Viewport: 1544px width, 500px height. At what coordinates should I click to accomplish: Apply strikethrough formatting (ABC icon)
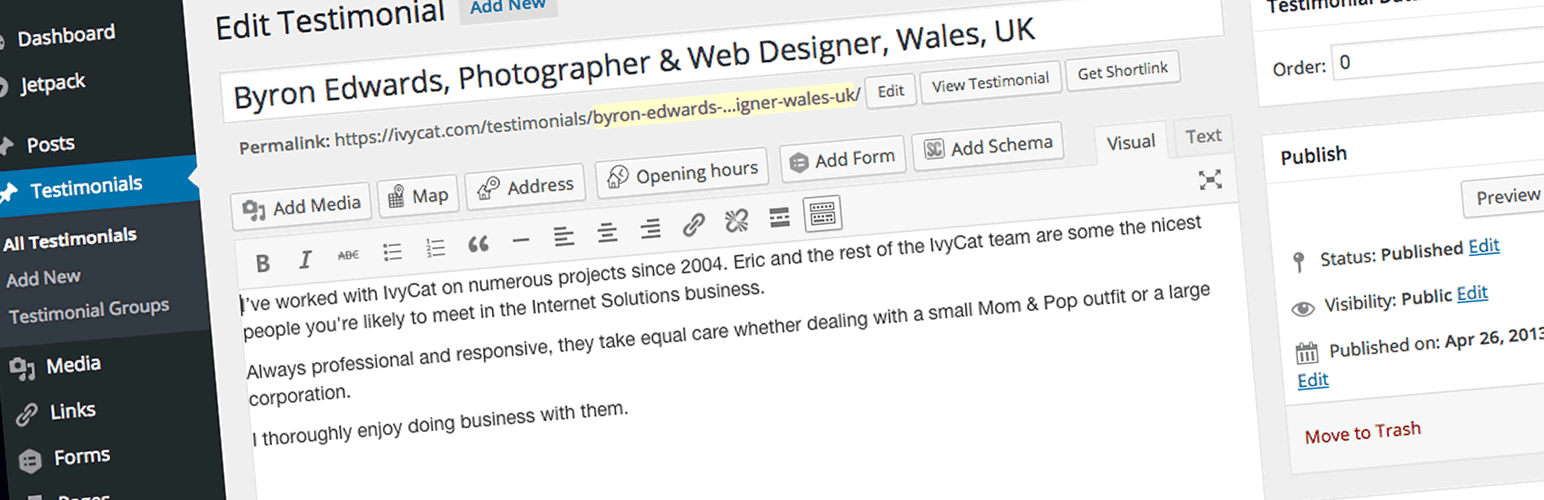[348, 256]
